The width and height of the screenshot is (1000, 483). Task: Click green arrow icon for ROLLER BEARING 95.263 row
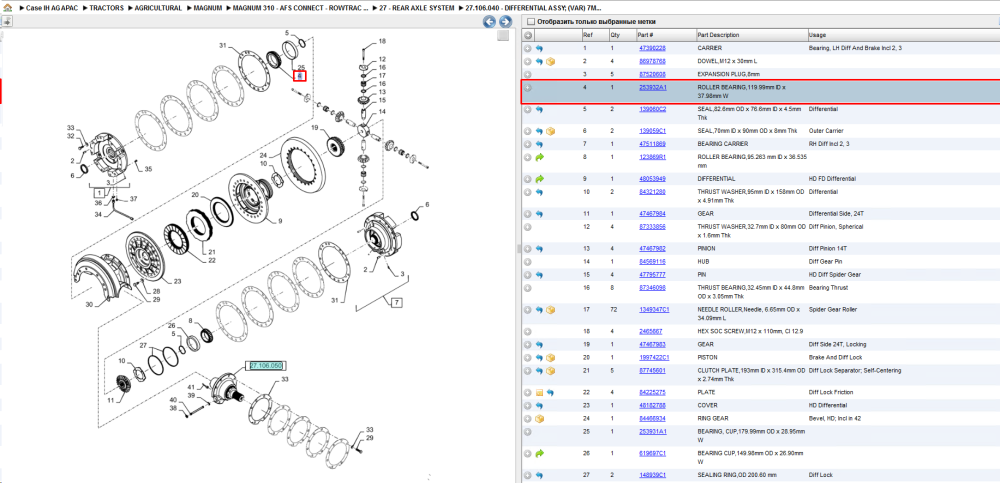coord(540,157)
